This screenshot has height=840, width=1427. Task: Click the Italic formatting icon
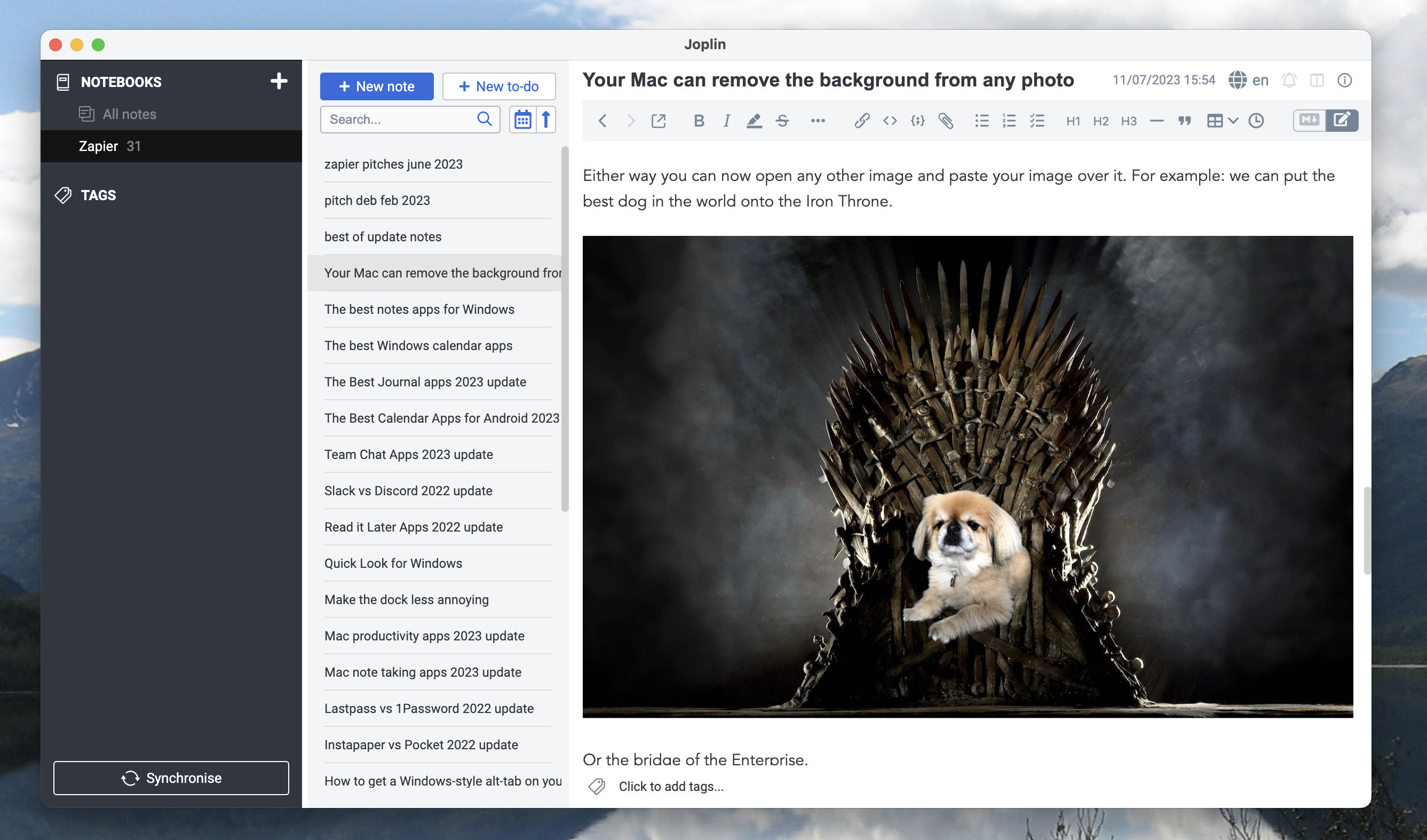pyautogui.click(x=726, y=119)
